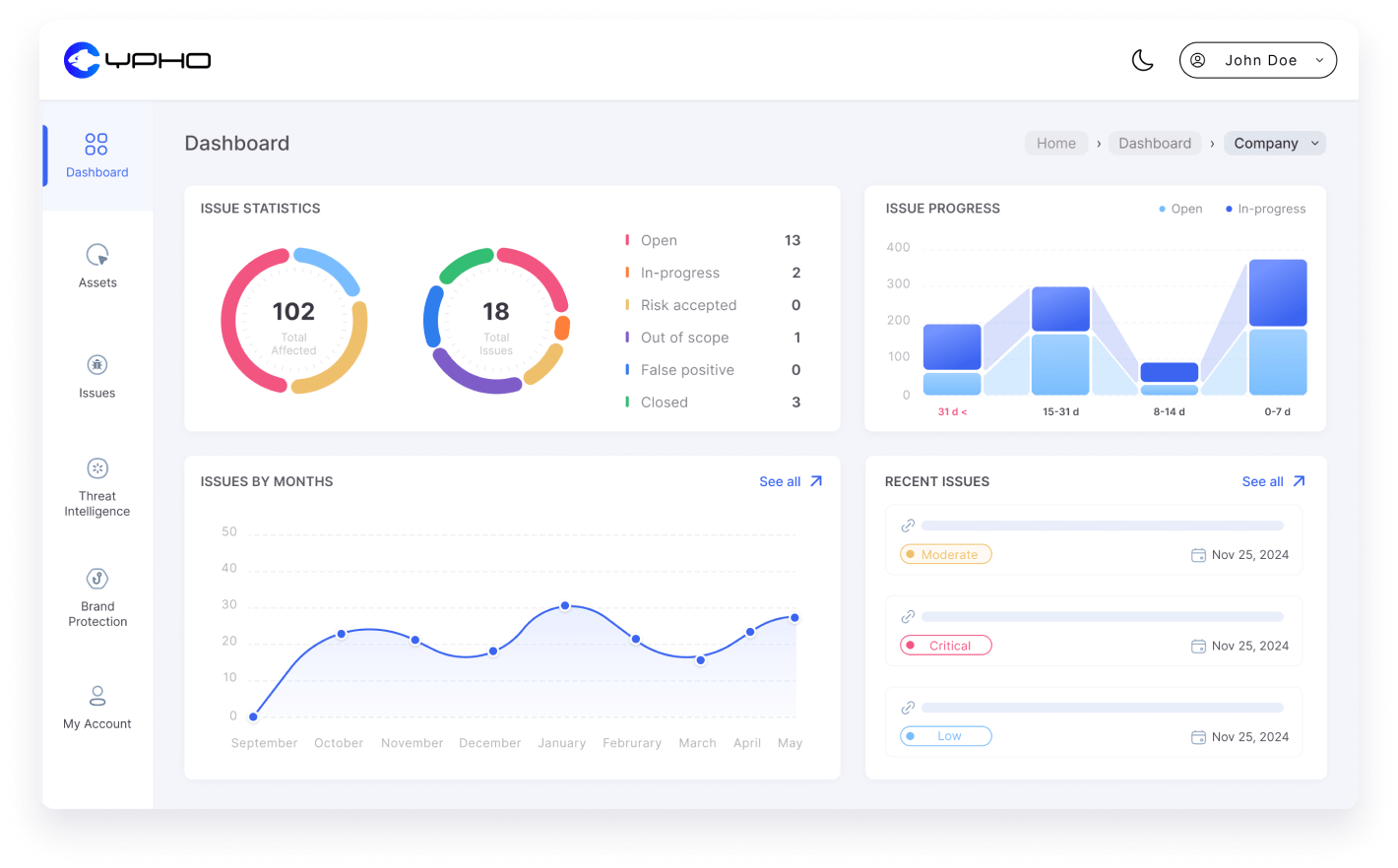This screenshot has height=868, width=1398.
Task: Open the Assets section from the sidebar
Action: [96, 266]
